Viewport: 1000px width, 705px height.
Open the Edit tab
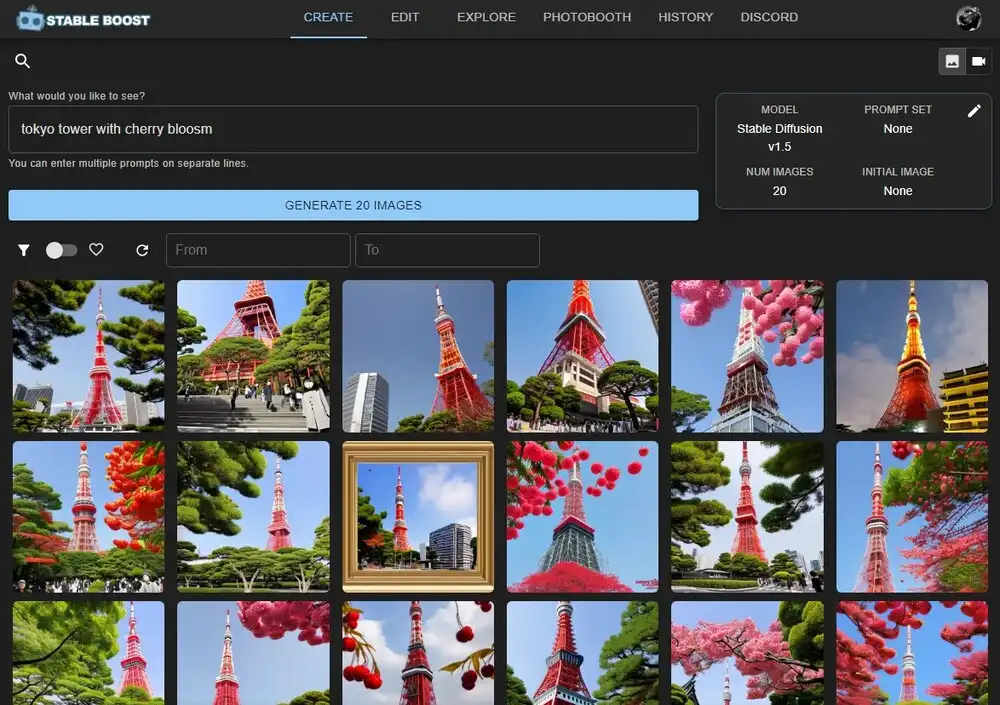(x=405, y=17)
